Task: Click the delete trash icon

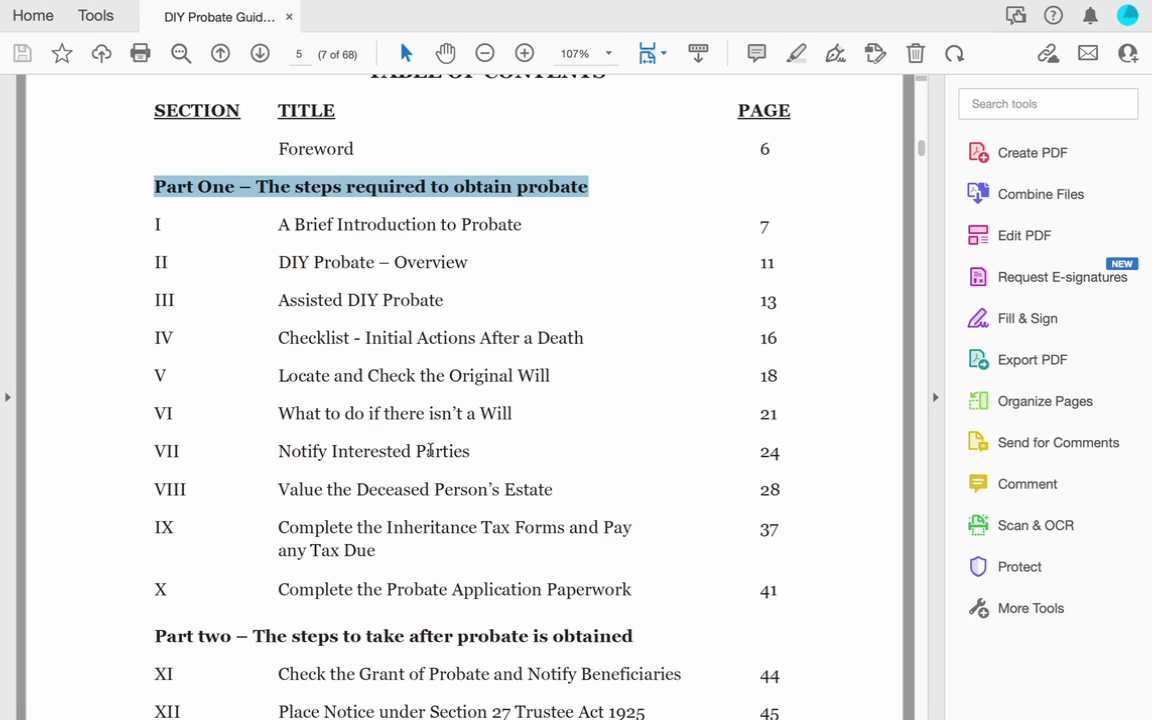Action: pyautogui.click(x=915, y=54)
